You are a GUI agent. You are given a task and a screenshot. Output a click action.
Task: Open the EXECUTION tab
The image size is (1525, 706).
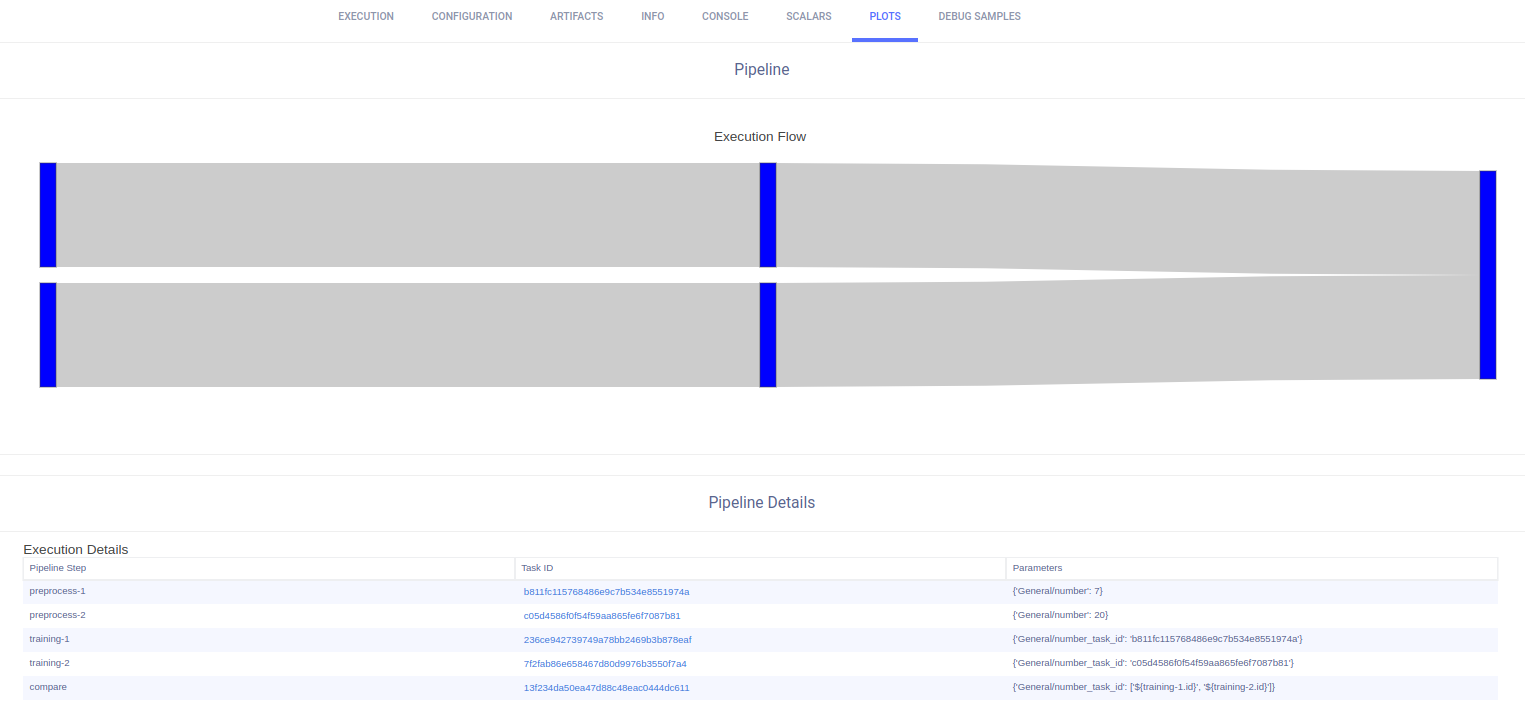366,17
